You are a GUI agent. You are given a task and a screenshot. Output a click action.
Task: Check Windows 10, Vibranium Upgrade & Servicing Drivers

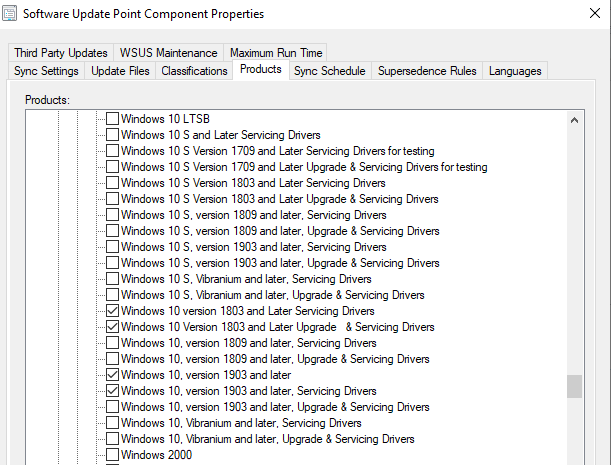(113, 438)
